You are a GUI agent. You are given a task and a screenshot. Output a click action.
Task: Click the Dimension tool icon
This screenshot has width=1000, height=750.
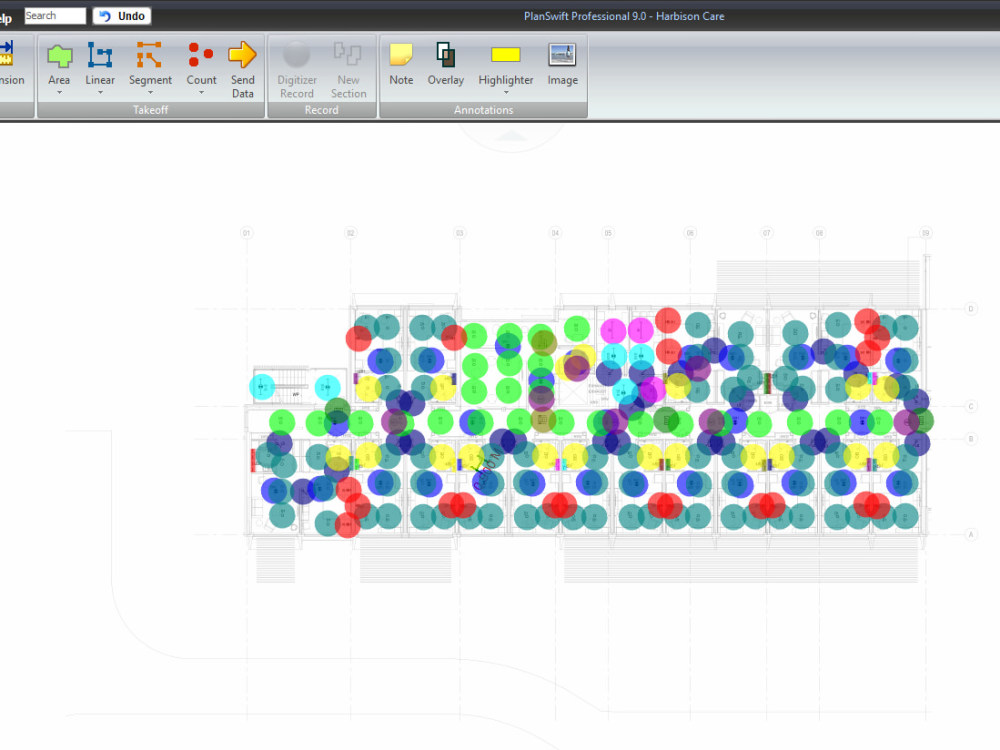pos(8,55)
